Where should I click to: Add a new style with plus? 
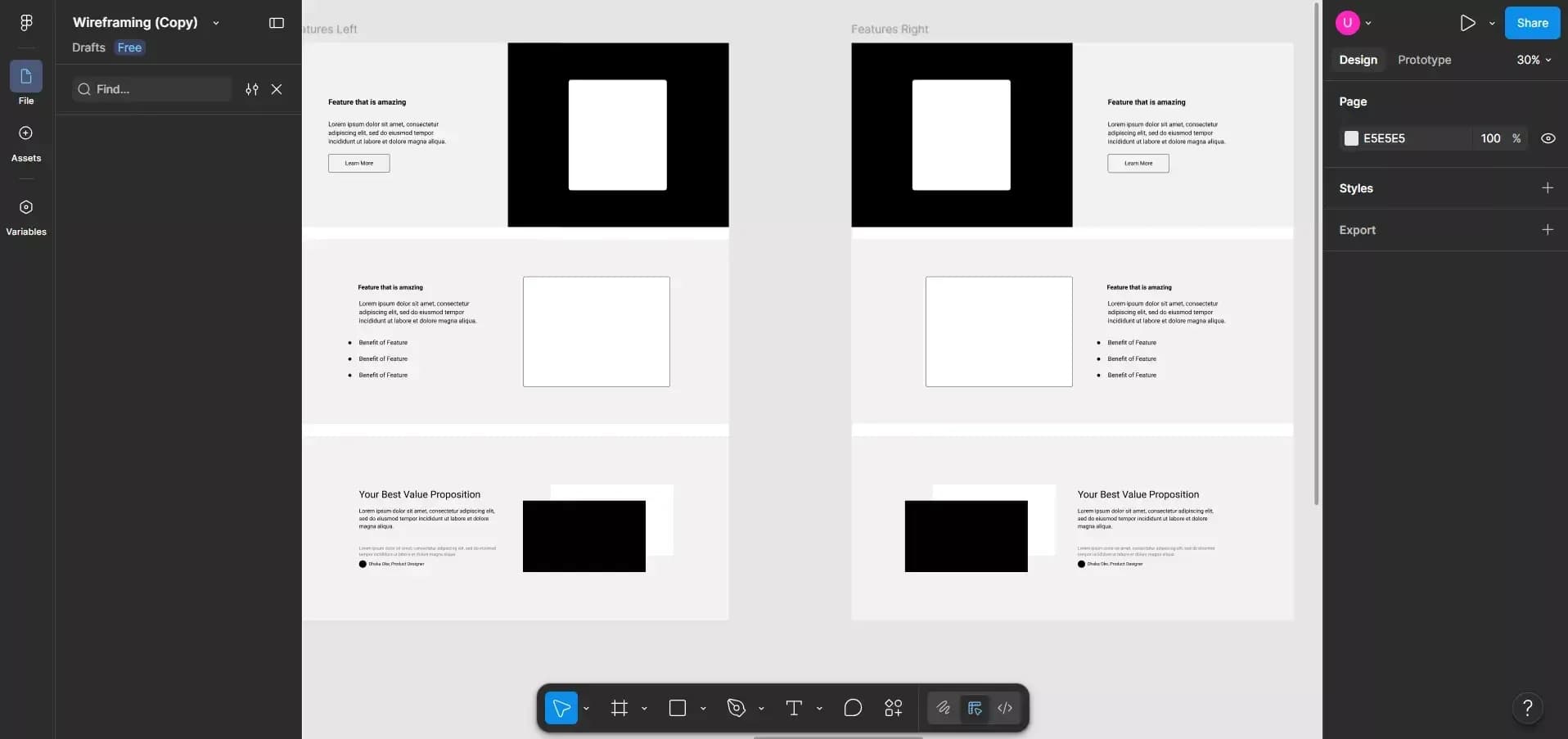(x=1547, y=188)
